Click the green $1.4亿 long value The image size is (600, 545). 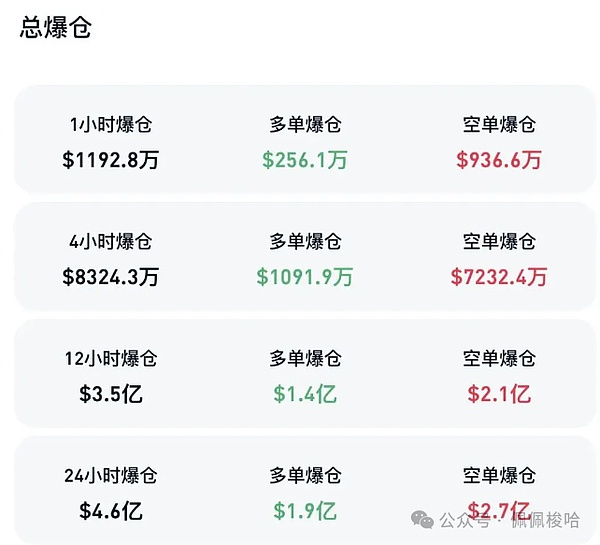[305, 393]
